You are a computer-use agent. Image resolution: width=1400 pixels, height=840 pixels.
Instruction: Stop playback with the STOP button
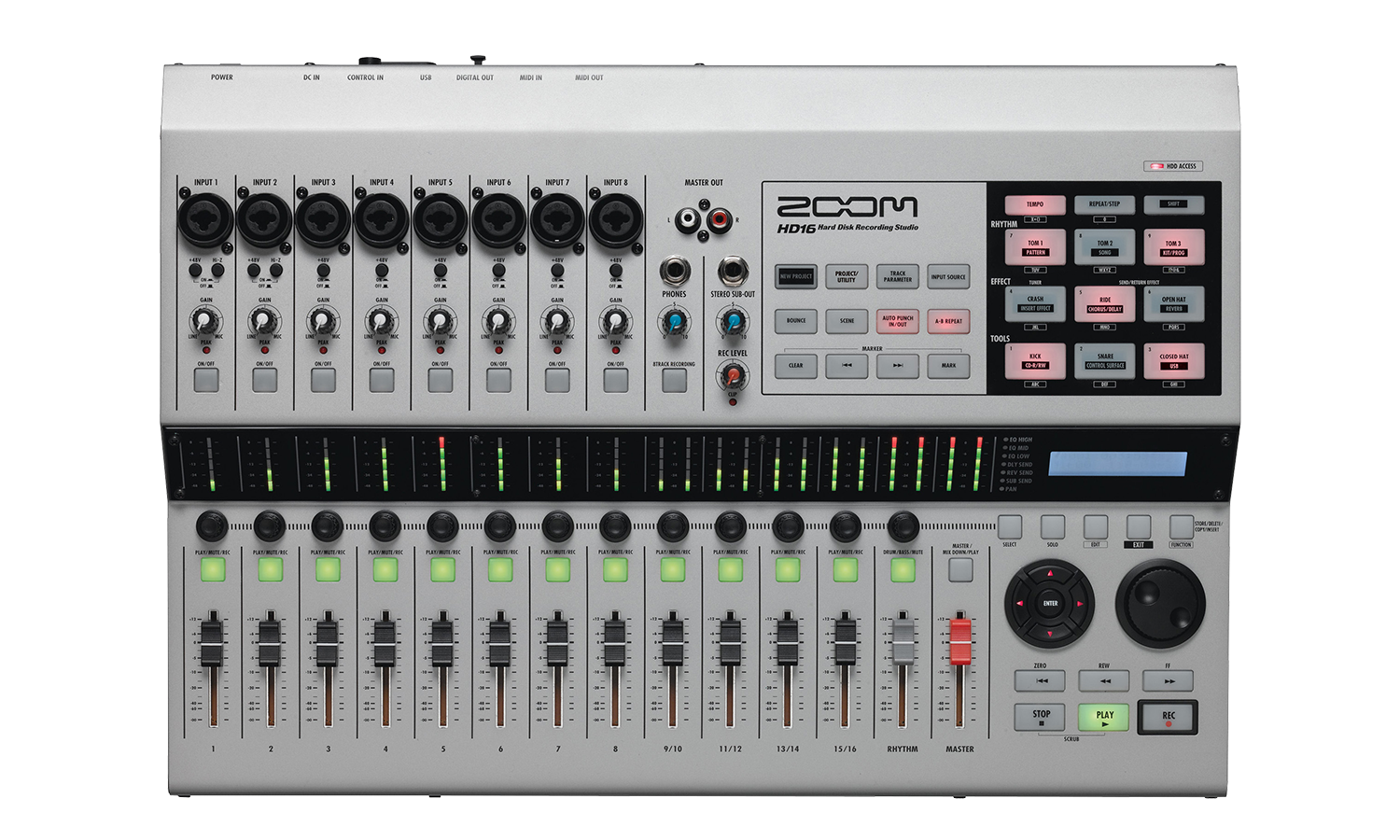coord(1040,717)
